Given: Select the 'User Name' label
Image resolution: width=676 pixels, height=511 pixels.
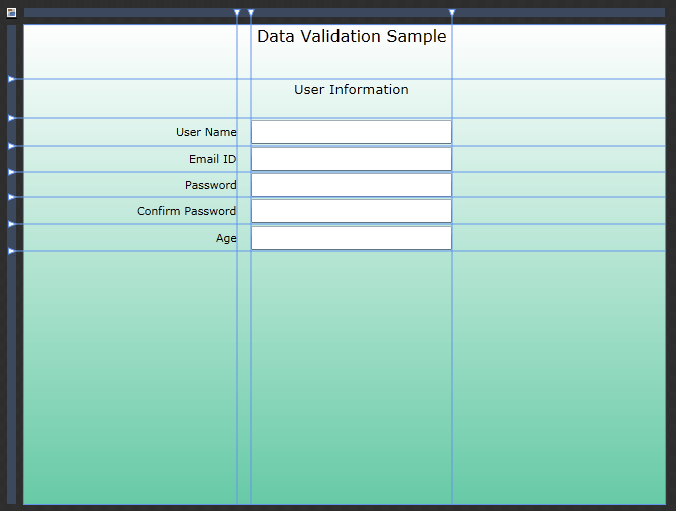Looking at the screenshot, I should tap(206, 132).
